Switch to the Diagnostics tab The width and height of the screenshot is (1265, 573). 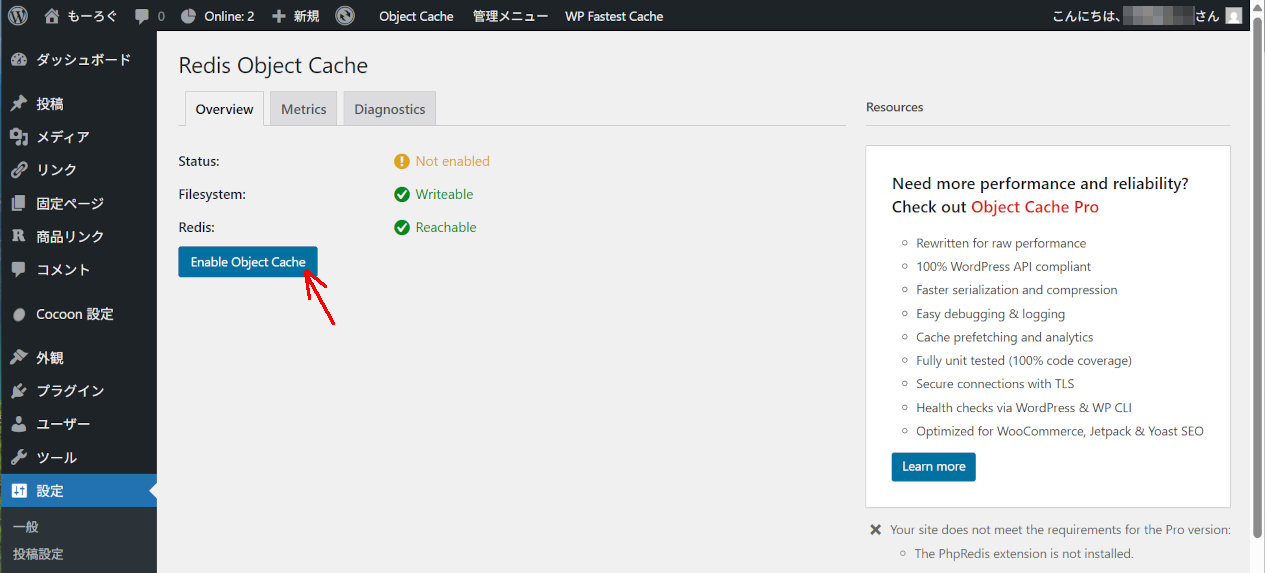pos(390,109)
